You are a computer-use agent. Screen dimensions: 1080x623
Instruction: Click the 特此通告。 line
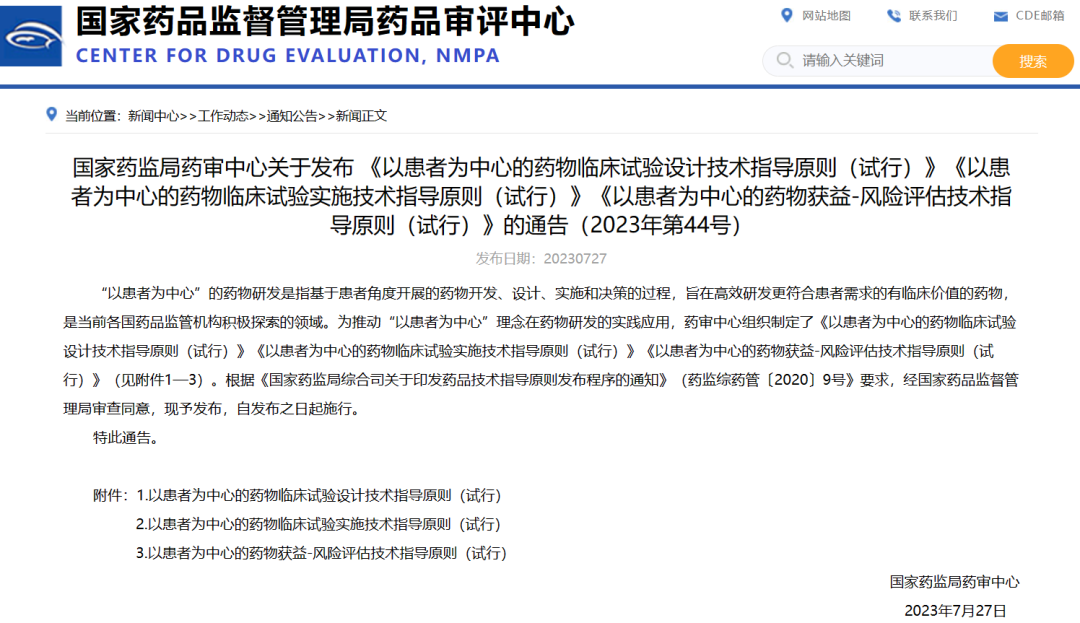(x=126, y=438)
